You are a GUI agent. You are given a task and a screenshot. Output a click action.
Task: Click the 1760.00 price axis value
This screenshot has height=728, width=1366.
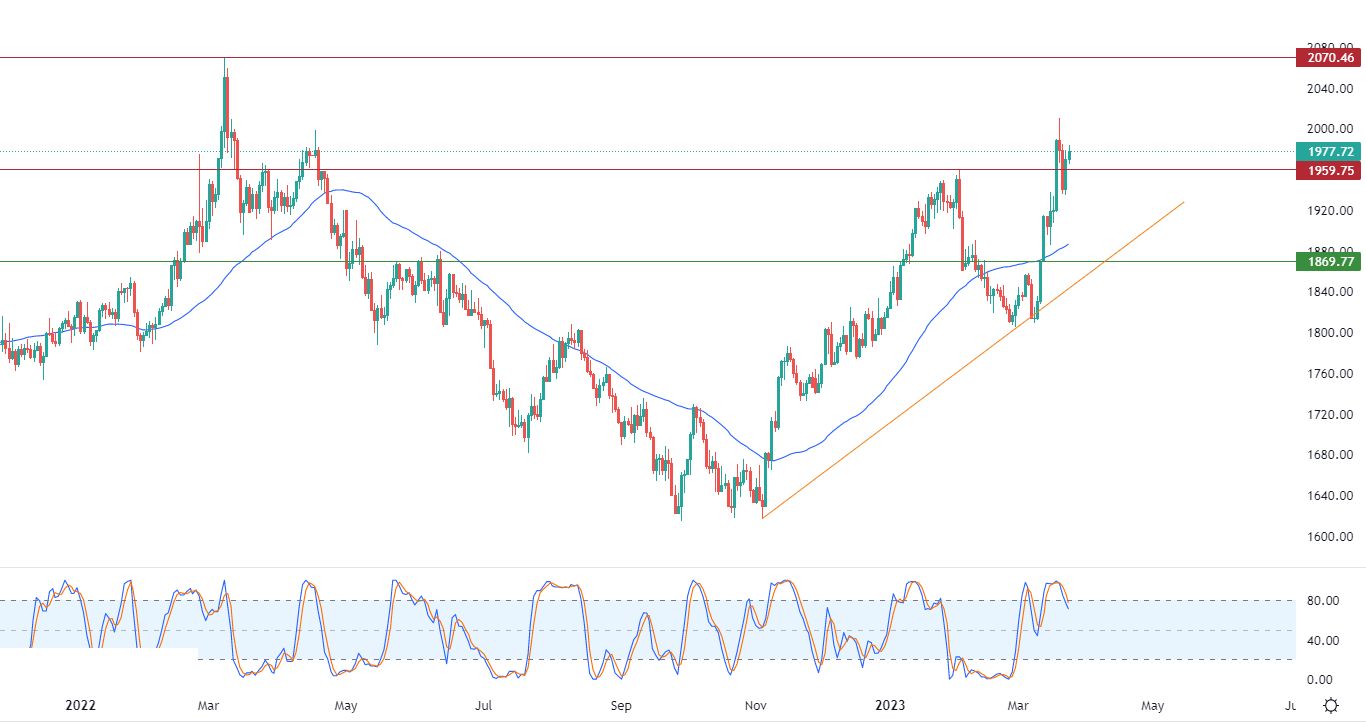(1331, 374)
